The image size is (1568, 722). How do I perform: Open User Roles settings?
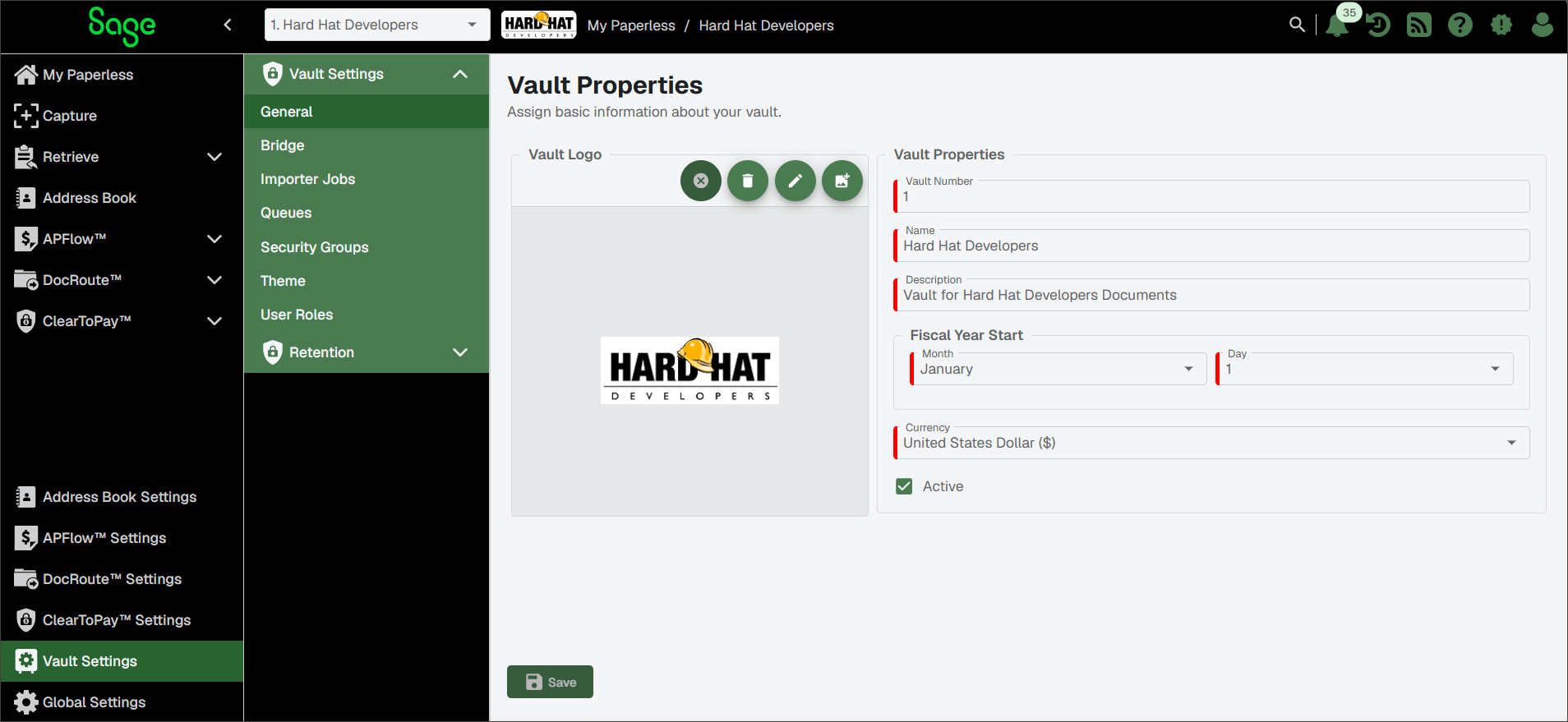[367, 315]
